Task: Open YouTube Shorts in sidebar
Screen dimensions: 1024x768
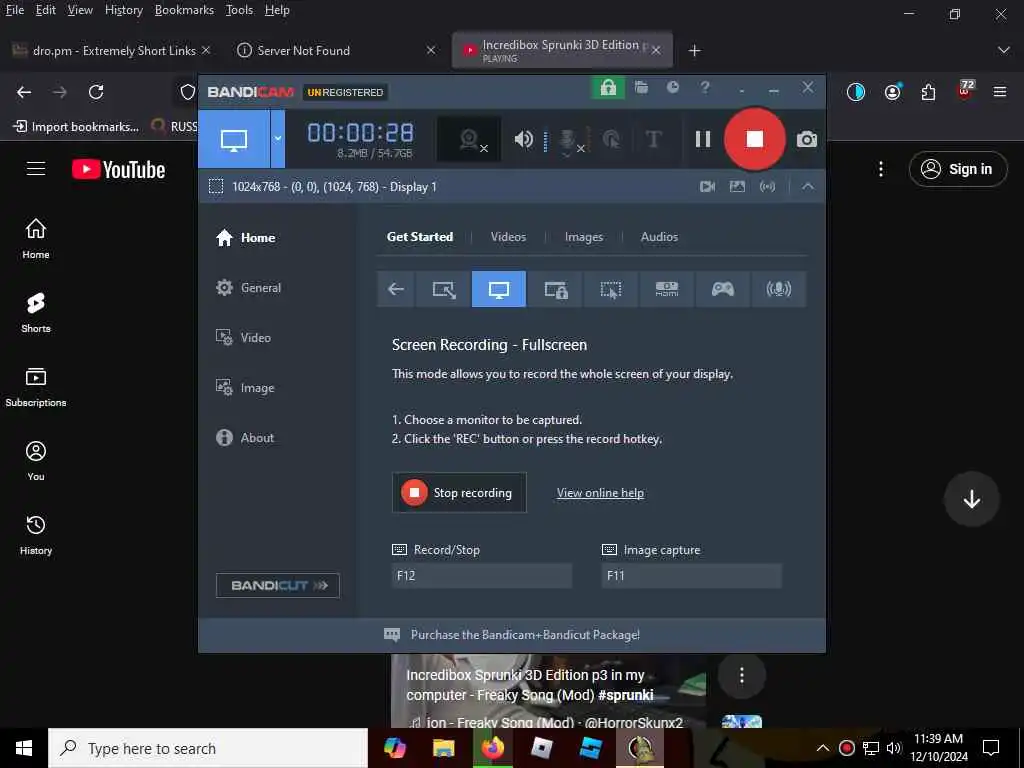Action: (36, 313)
